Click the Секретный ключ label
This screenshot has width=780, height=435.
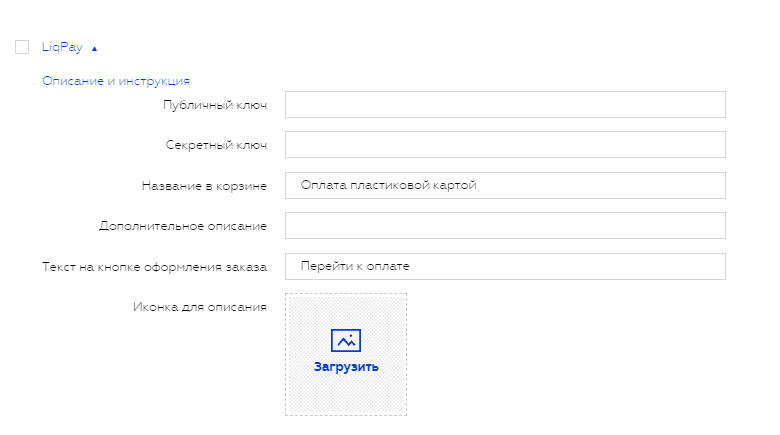[216, 145]
